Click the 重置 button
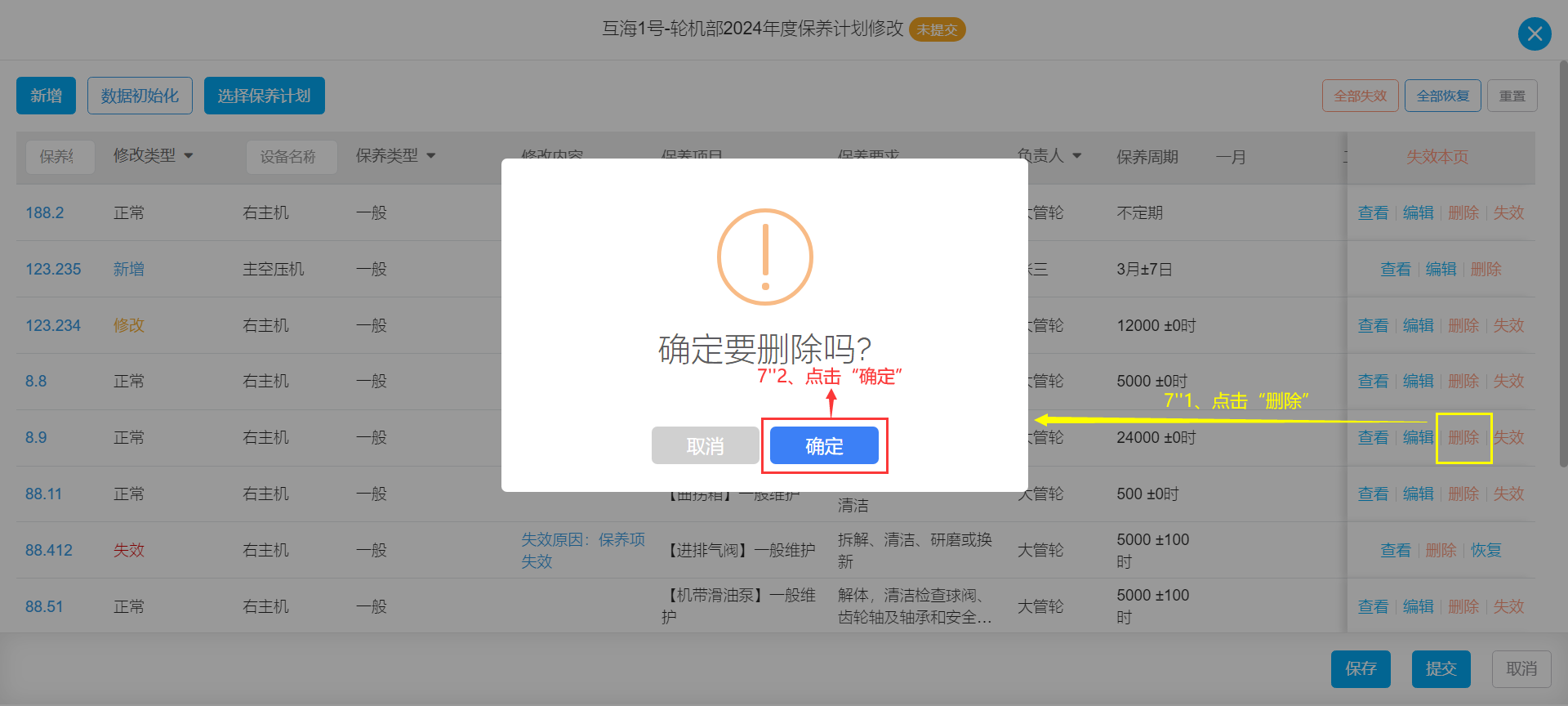 tap(1512, 96)
